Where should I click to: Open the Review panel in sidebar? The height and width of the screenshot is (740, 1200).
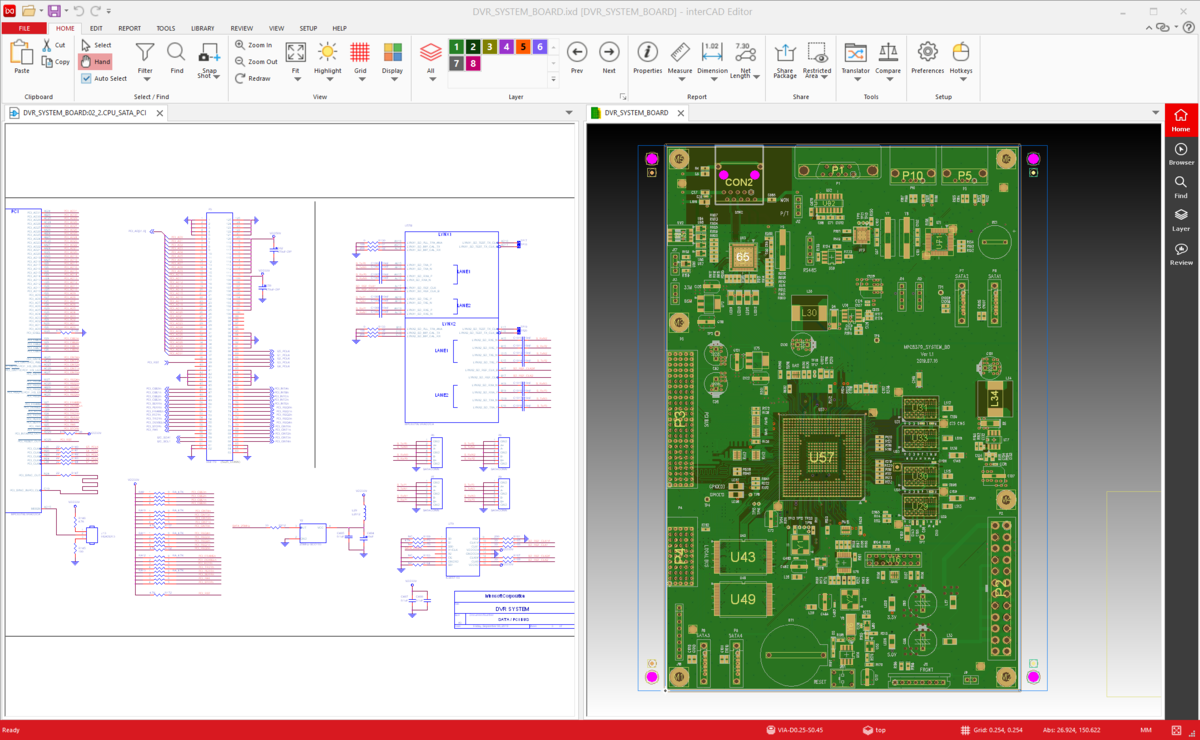click(x=1181, y=254)
